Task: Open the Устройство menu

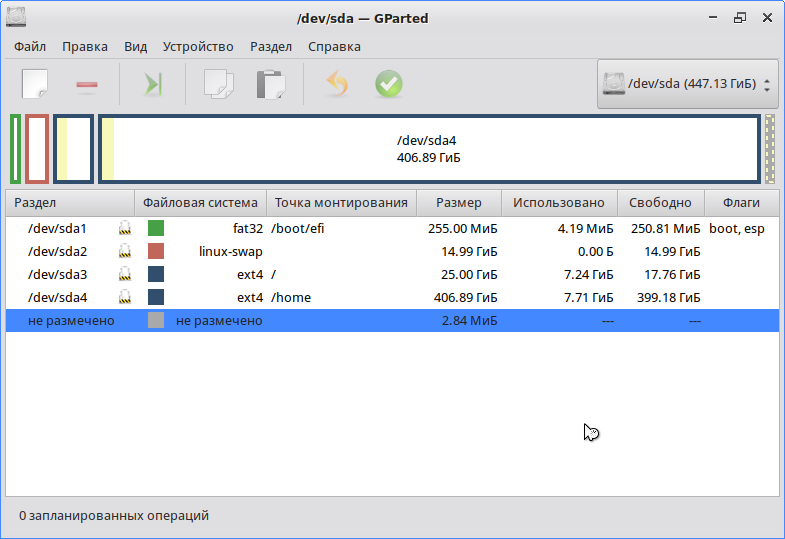Action: [x=198, y=47]
